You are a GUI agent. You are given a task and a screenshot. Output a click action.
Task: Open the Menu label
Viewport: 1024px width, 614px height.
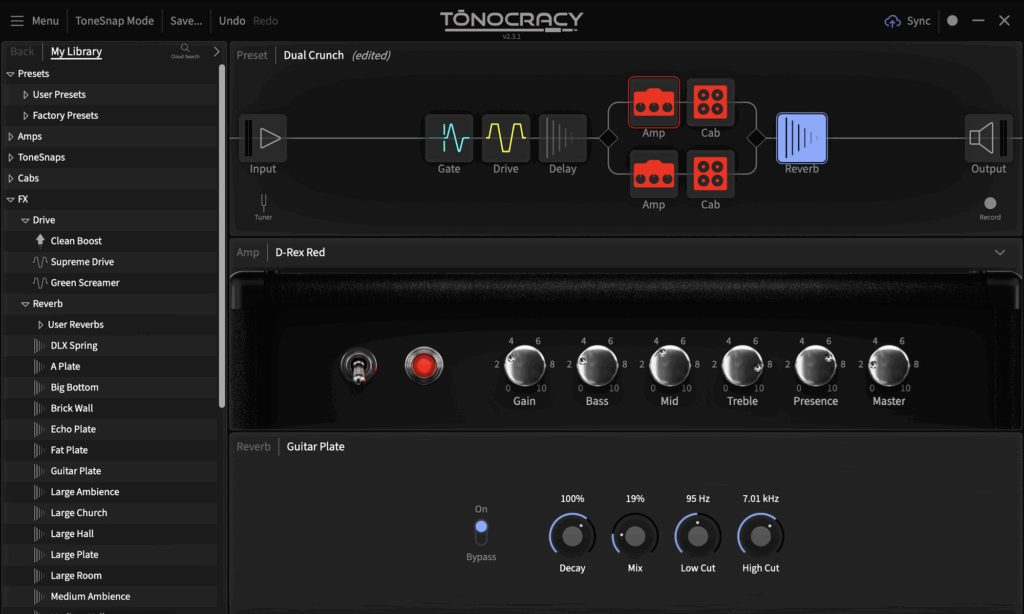pos(45,21)
